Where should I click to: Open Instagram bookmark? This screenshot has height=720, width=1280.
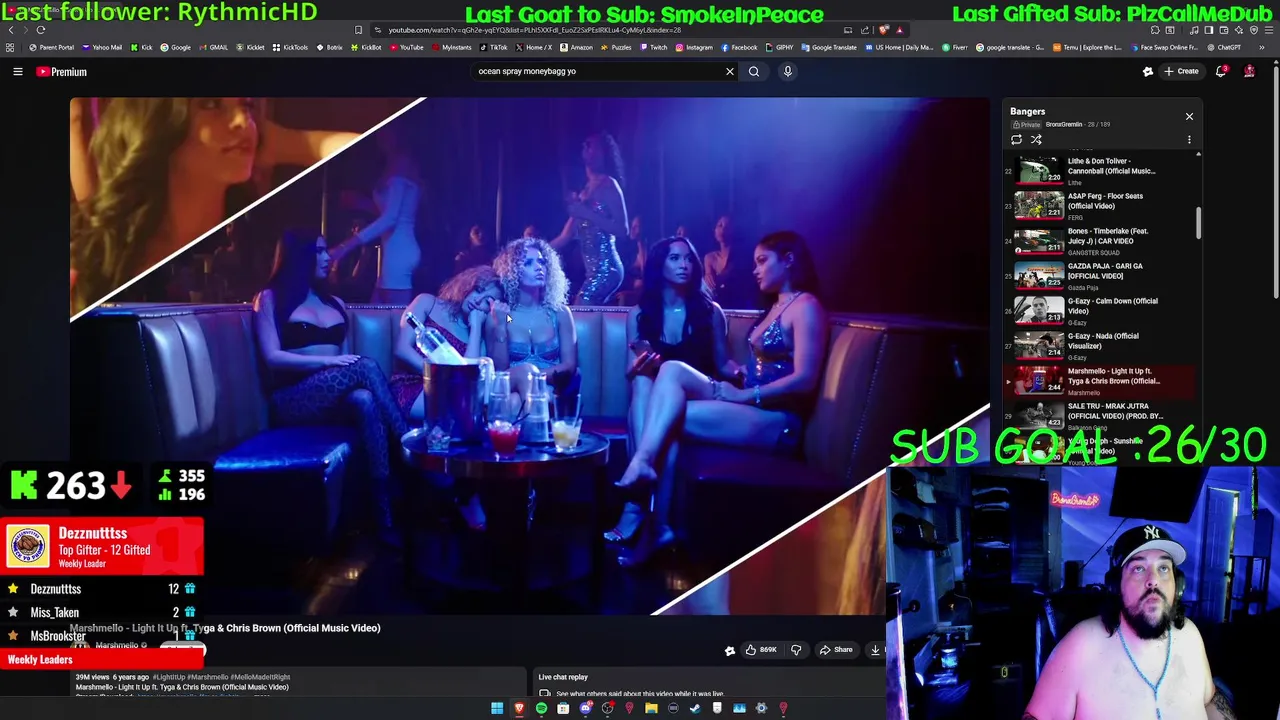point(694,47)
